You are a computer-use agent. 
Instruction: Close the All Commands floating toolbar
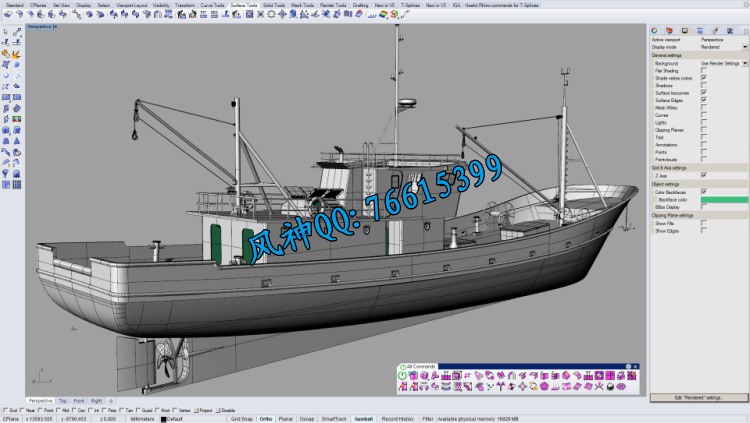(635, 367)
